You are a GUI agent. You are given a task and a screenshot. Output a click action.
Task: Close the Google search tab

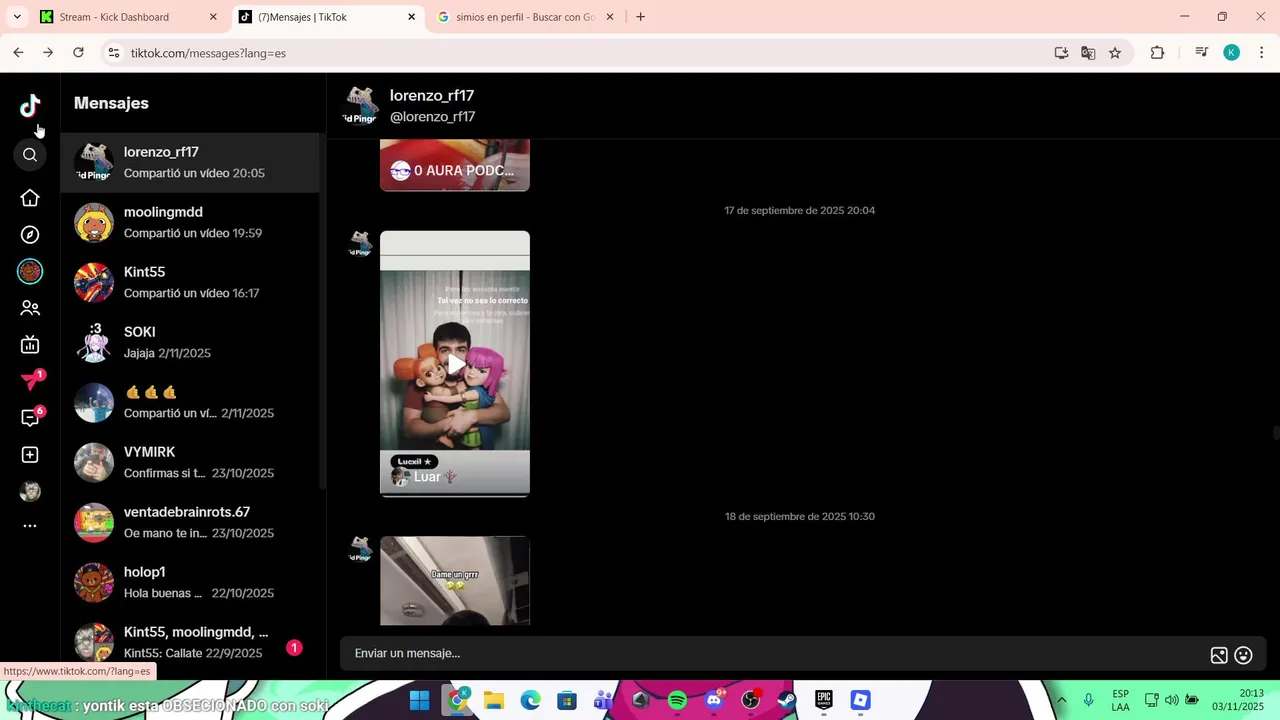(x=611, y=17)
